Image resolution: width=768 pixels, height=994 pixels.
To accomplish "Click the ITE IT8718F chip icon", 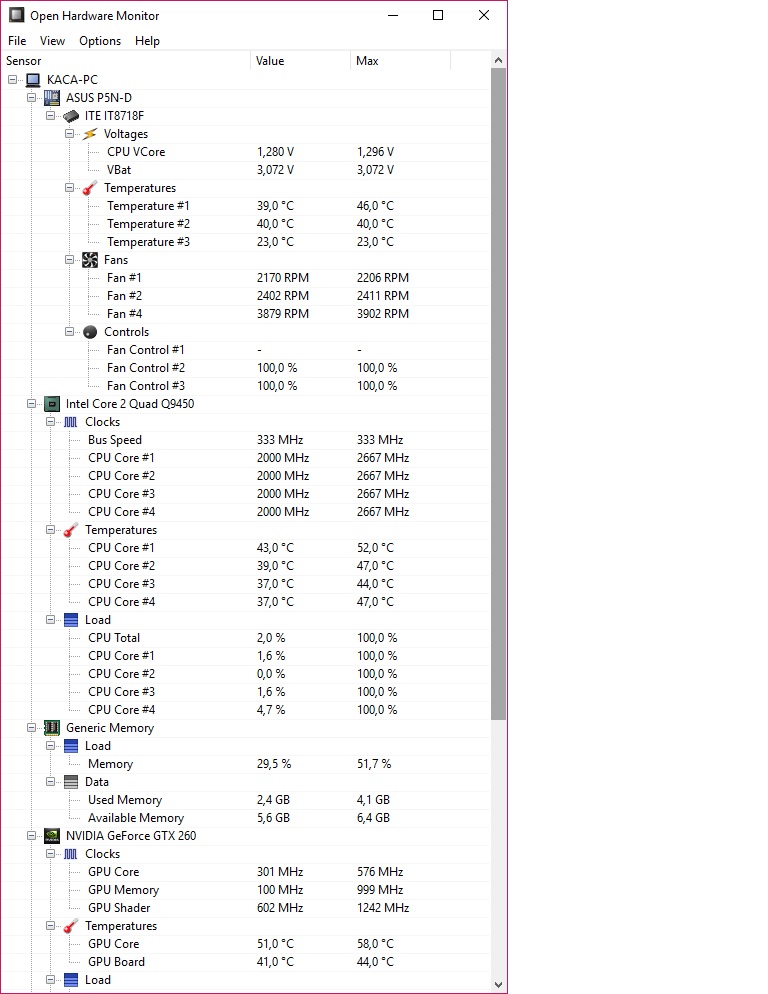I will [71, 116].
